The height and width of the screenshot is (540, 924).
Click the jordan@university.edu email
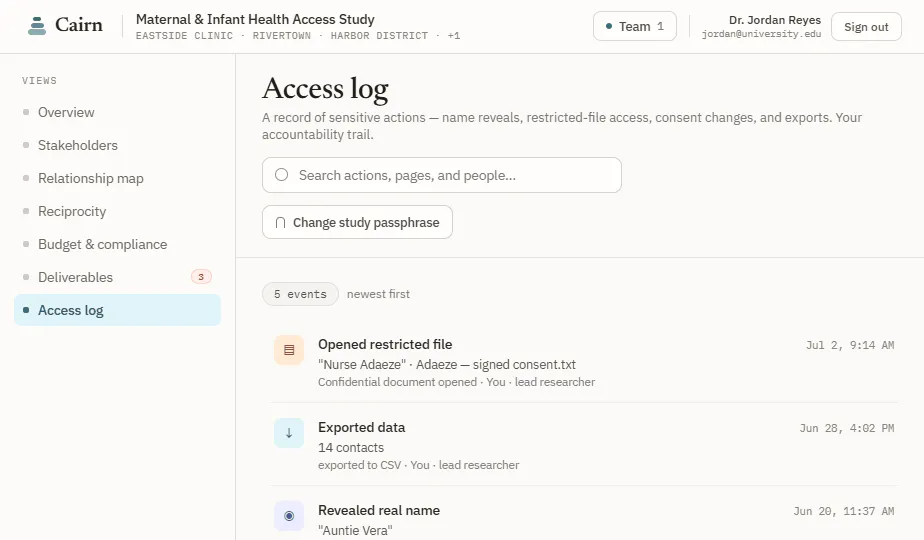pos(761,34)
